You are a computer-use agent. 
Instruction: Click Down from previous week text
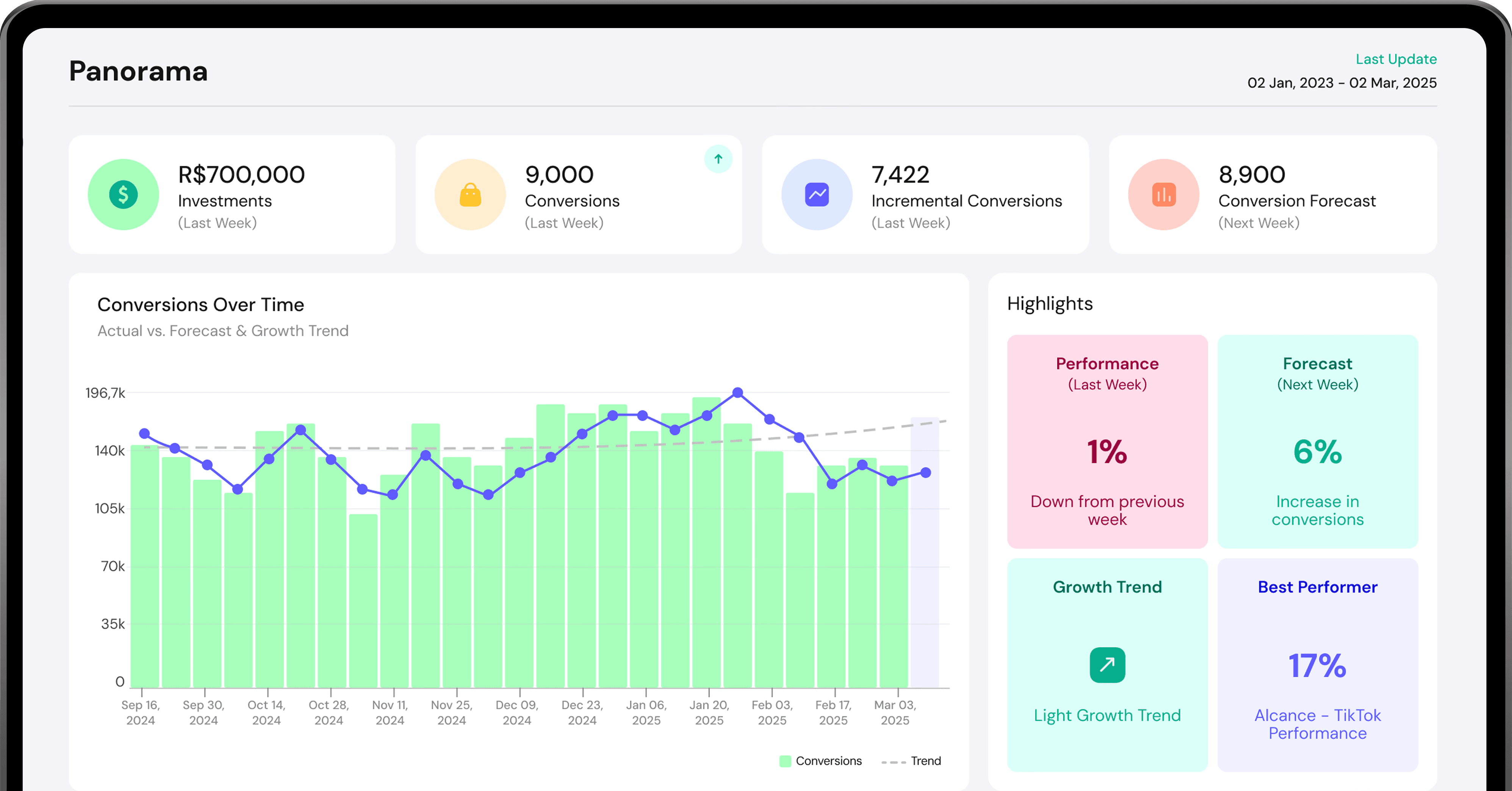pos(1107,510)
